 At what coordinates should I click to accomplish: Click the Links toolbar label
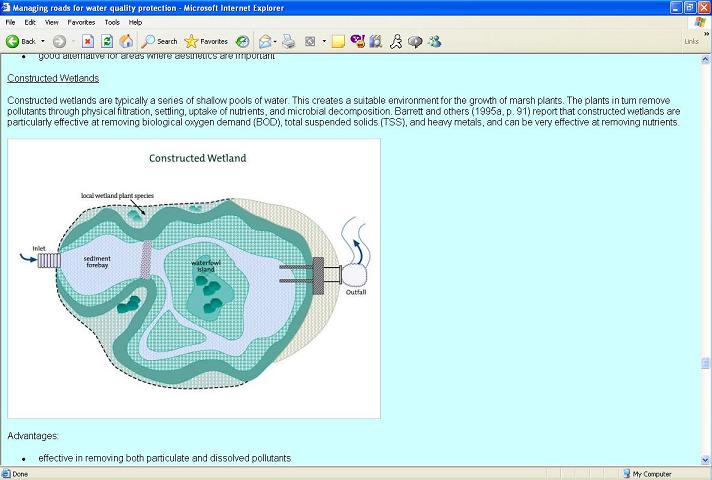(692, 41)
